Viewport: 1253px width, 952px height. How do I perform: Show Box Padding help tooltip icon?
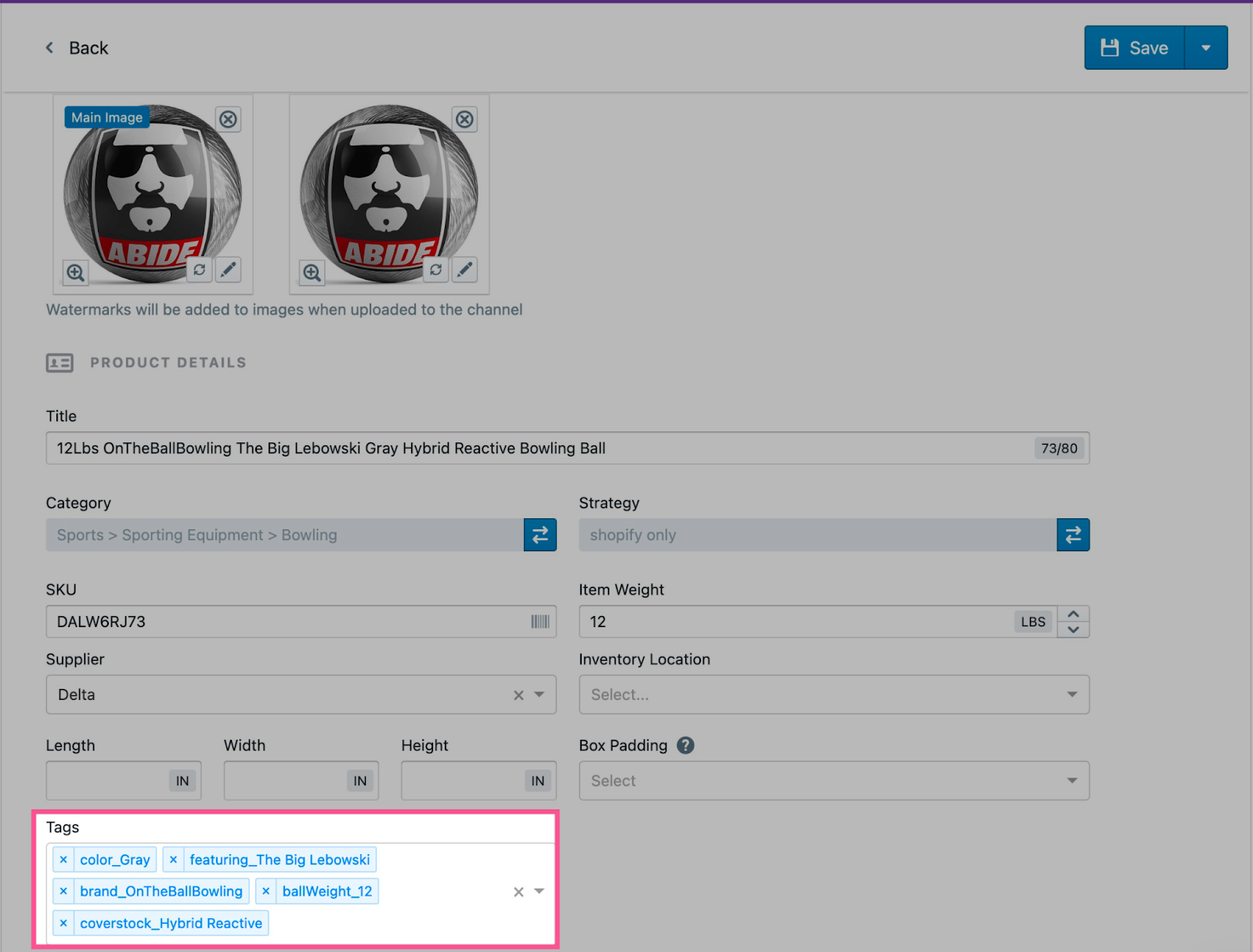pos(685,745)
